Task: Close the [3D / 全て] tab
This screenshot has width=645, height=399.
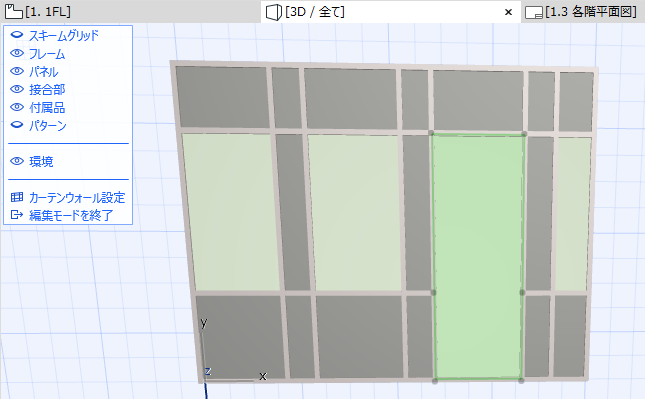Action: click(508, 12)
